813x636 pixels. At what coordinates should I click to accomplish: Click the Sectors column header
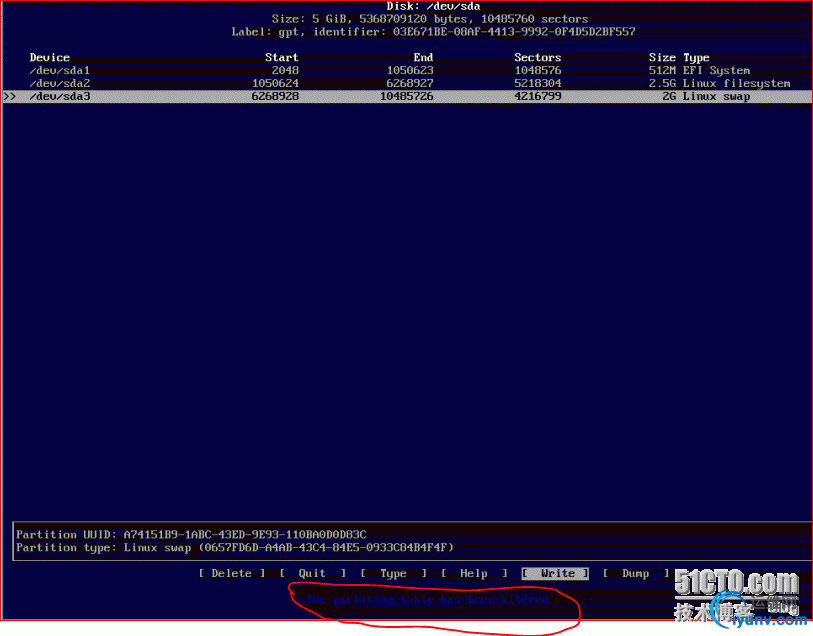(x=538, y=58)
